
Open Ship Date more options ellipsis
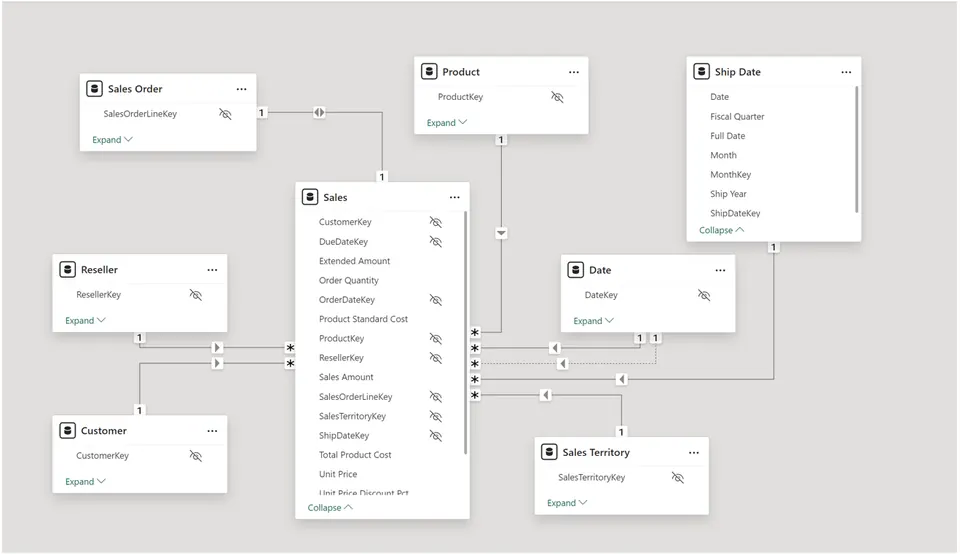coord(846,72)
